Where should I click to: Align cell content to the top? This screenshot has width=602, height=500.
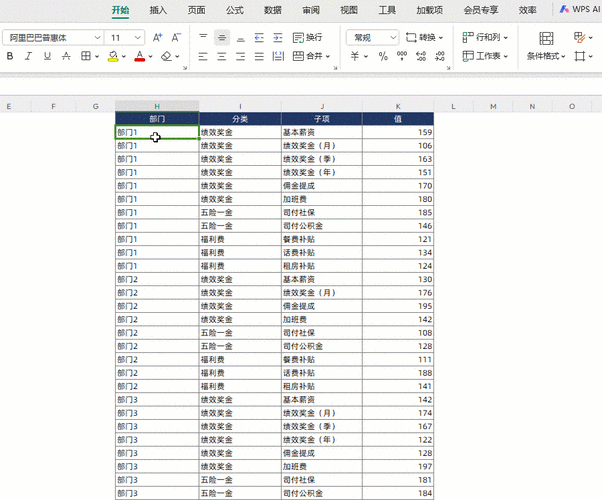203,37
